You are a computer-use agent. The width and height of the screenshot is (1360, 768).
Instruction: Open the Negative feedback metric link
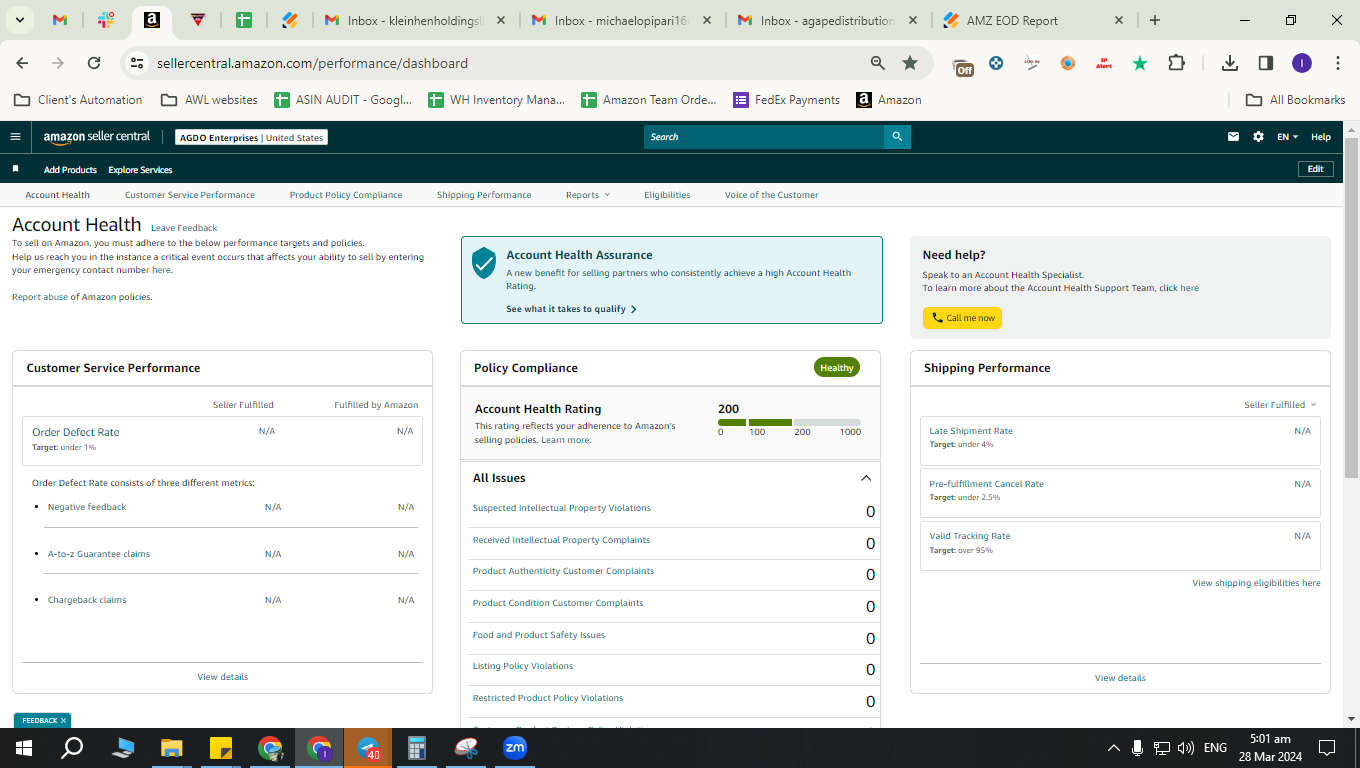pyautogui.click(x=87, y=507)
